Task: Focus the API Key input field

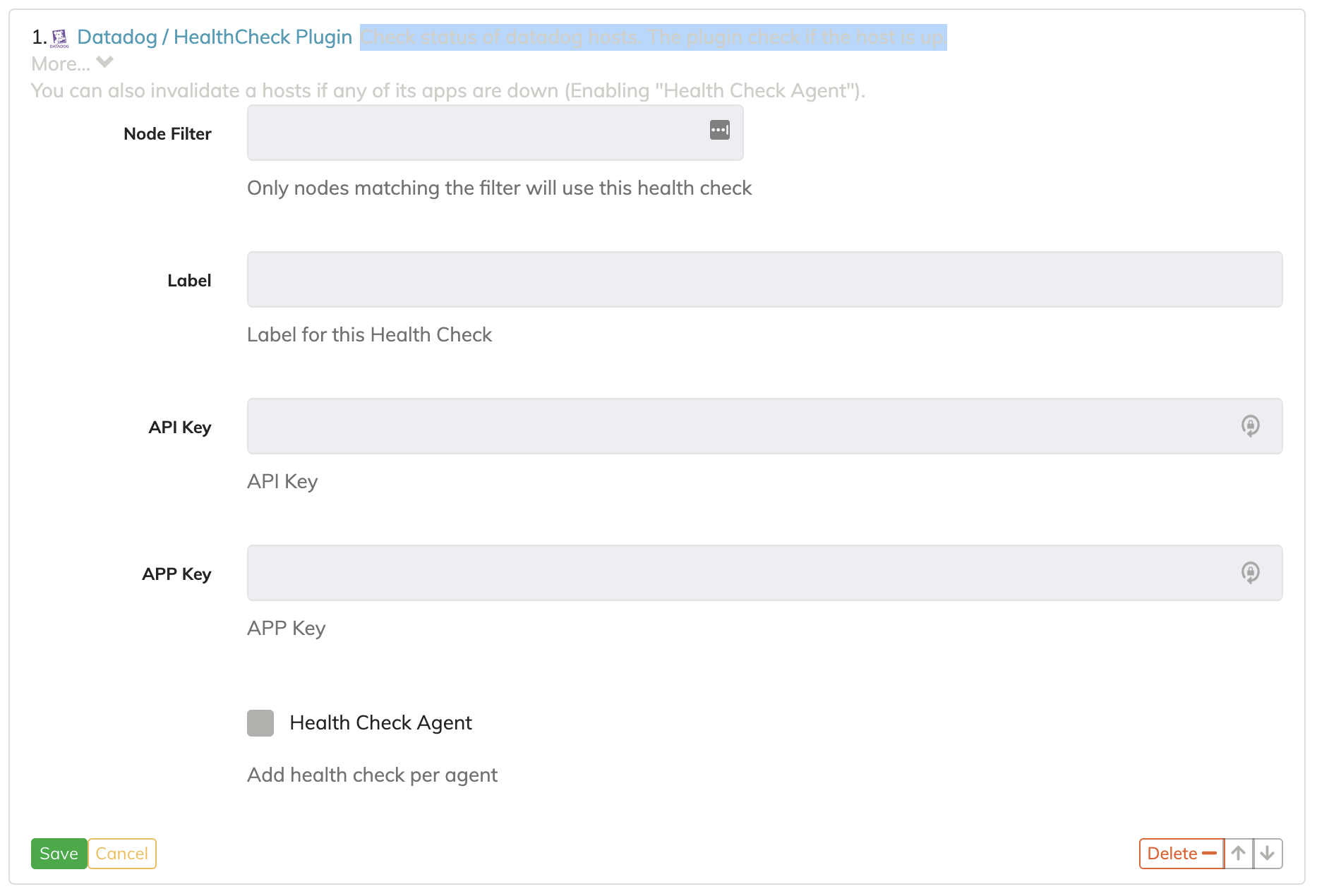Action: point(741,426)
